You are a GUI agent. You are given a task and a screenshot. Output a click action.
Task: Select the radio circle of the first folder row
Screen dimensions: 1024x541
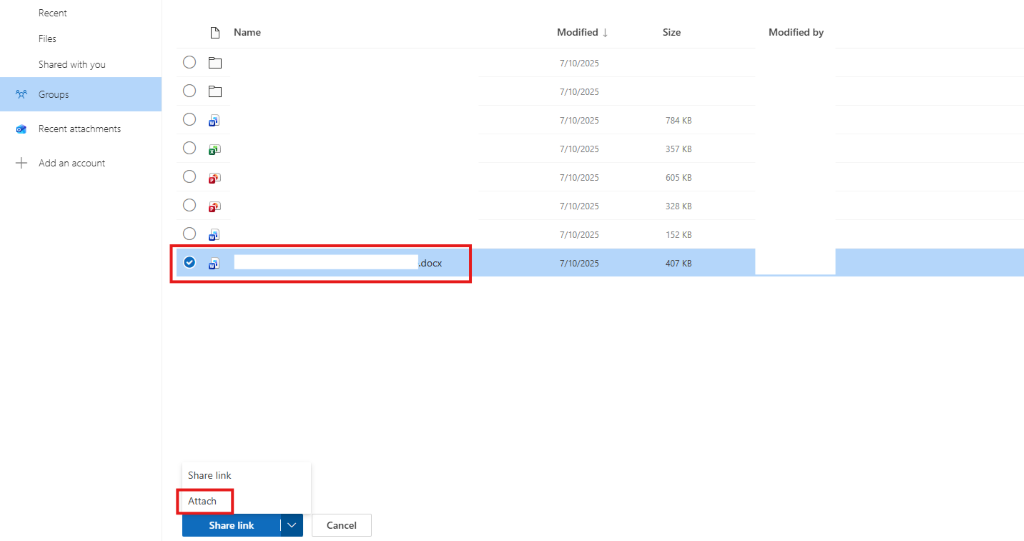(189, 62)
